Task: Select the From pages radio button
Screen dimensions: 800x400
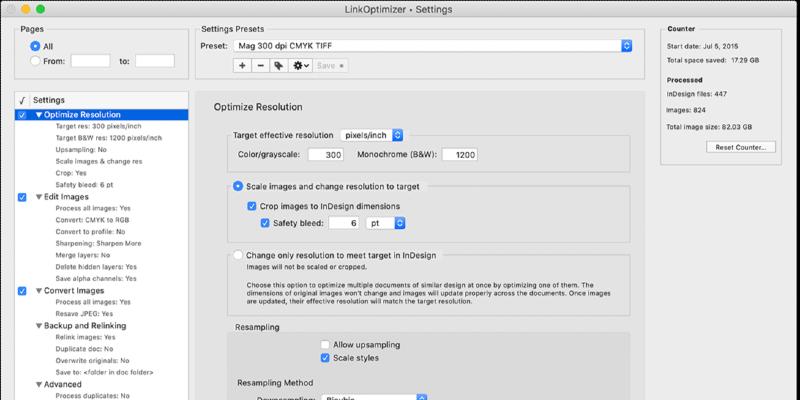Action: (x=35, y=61)
